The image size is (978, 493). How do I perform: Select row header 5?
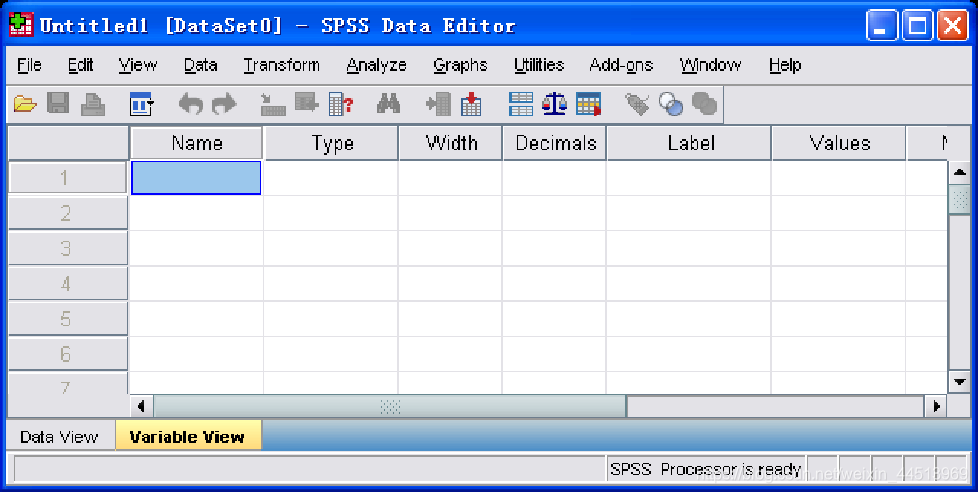(67, 319)
